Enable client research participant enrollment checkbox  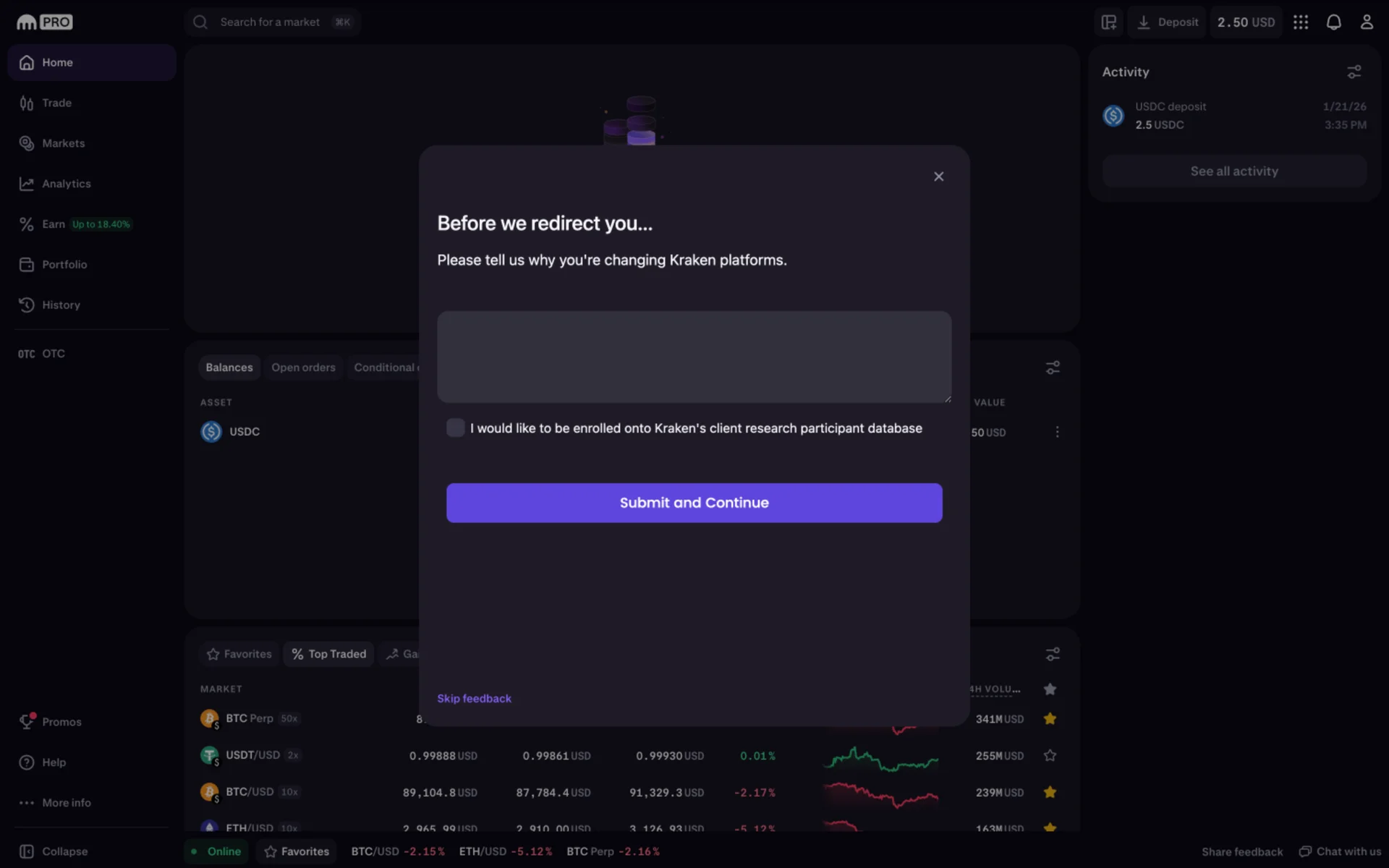click(x=456, y=428)
